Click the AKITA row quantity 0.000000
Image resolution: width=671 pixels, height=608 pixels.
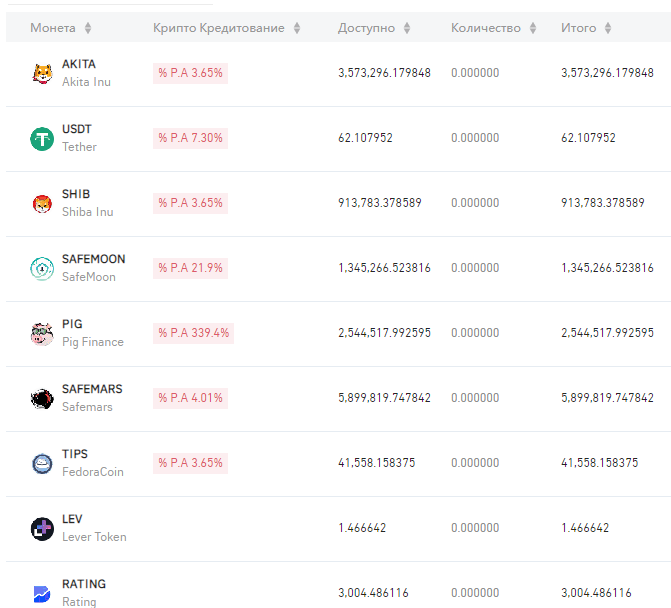[x=475, y=73]
